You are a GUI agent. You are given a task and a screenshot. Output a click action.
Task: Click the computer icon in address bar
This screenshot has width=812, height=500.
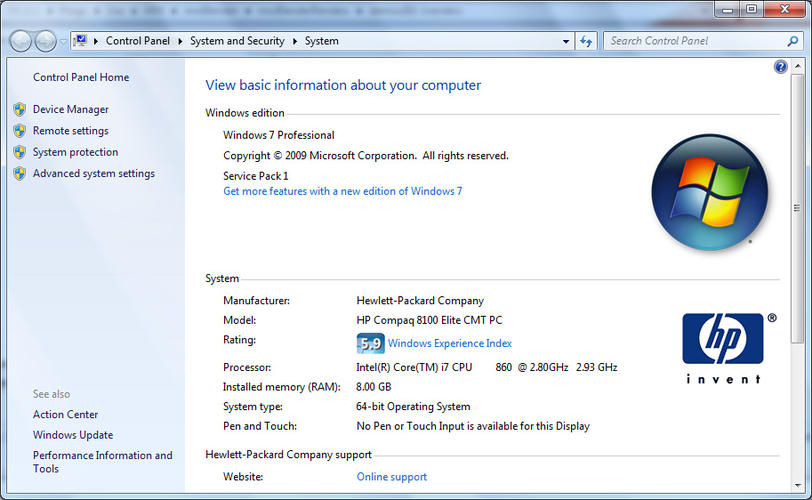coord(80,40)
